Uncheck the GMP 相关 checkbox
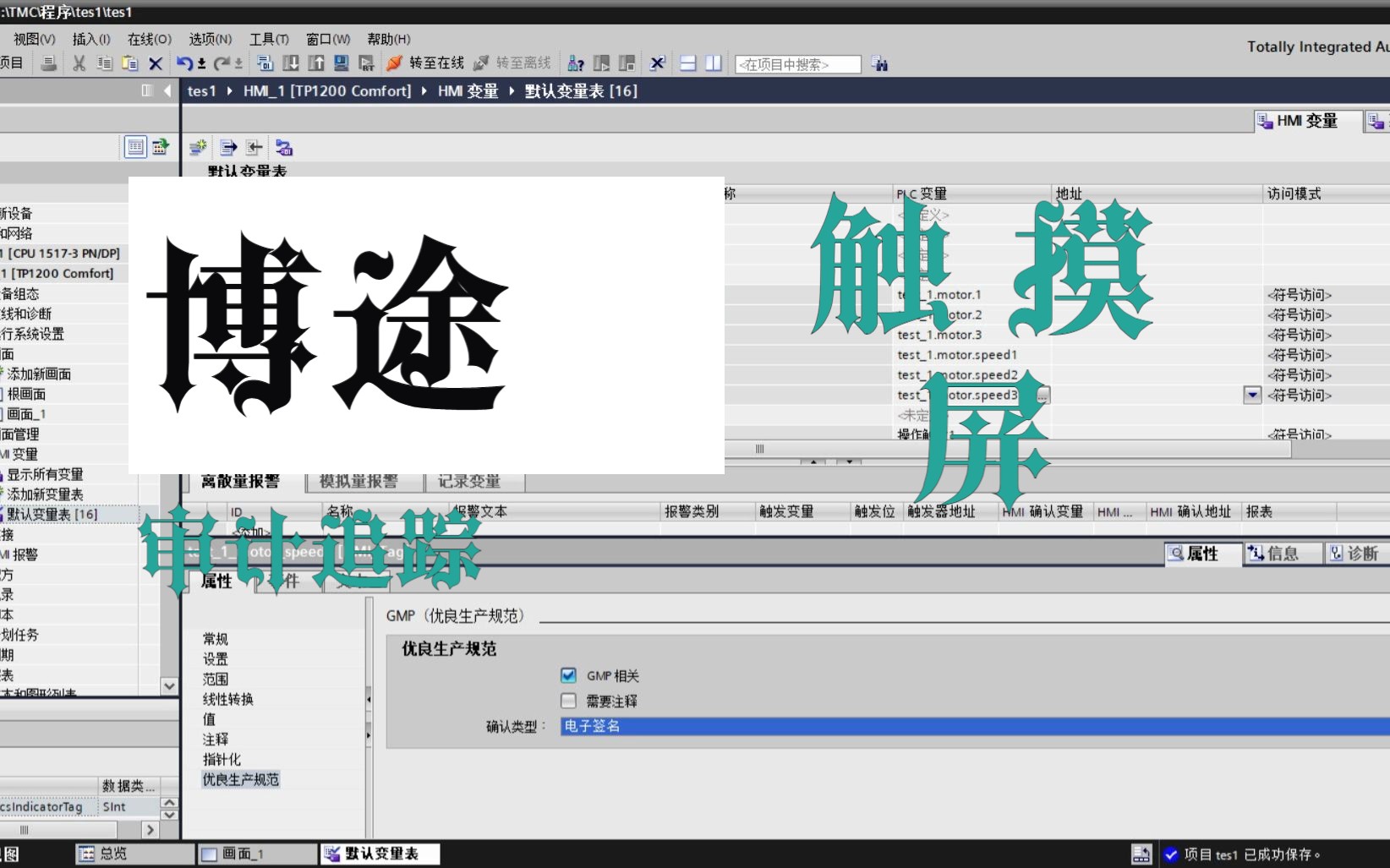1390x868 pixels. point(568,675)
